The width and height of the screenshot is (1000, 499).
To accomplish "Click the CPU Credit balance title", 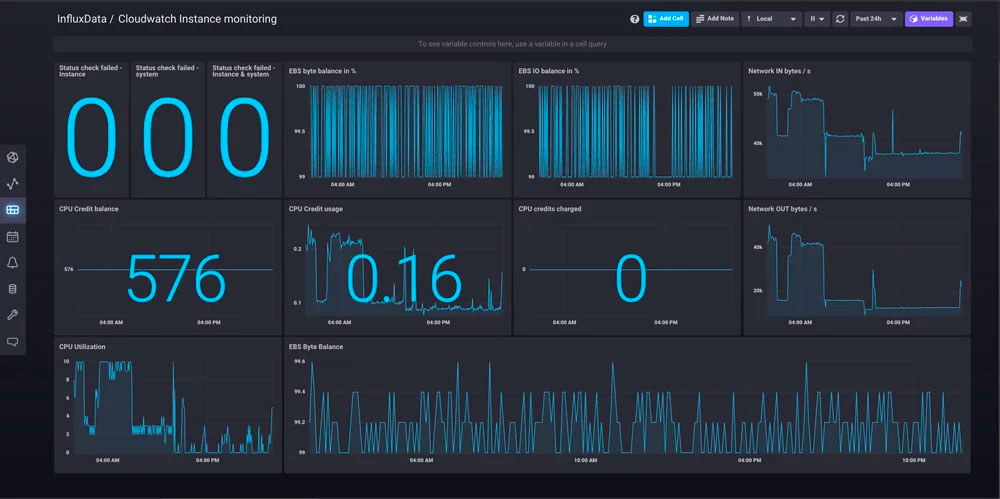I will [89, 209].
